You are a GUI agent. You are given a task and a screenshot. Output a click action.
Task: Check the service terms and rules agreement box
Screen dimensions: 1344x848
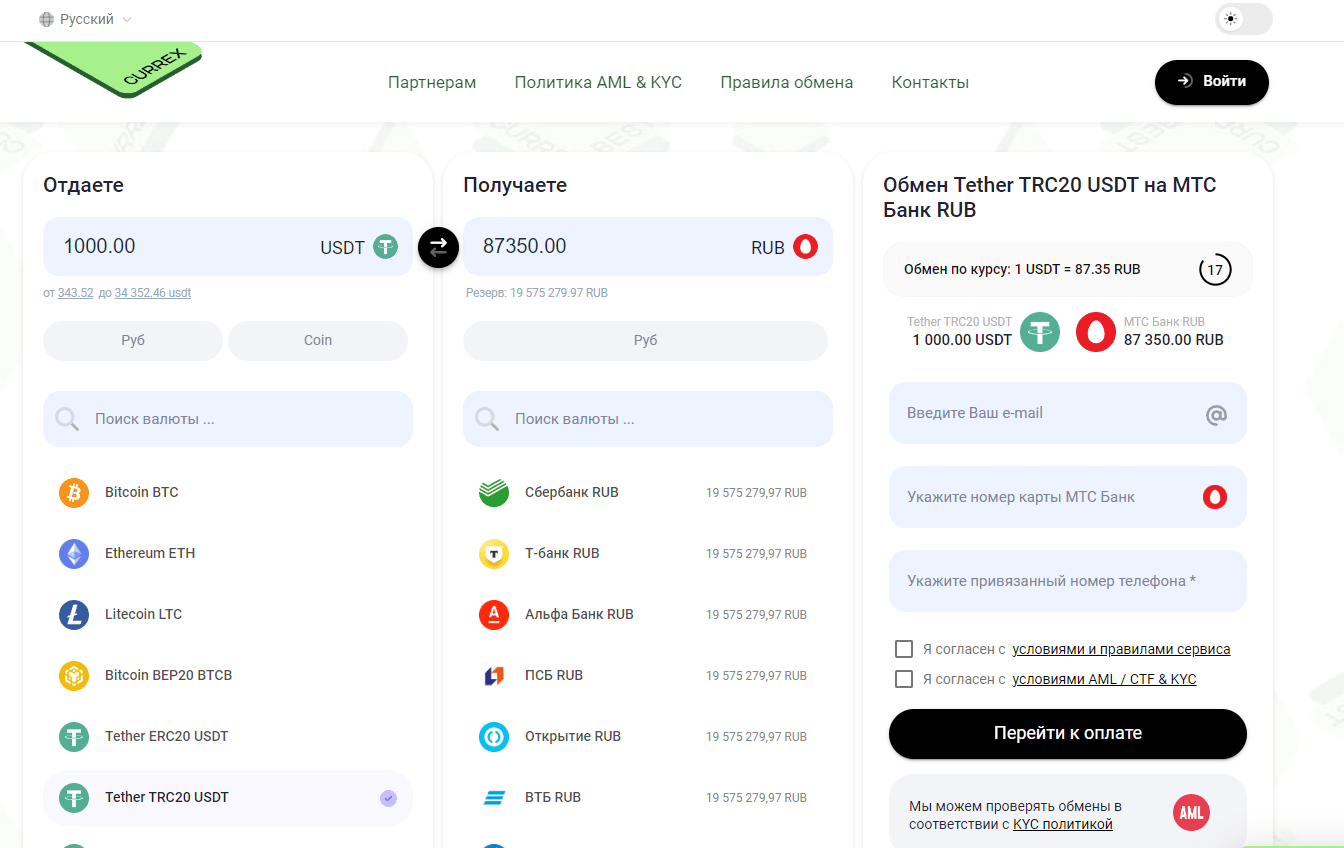click(x=904, y=649)
